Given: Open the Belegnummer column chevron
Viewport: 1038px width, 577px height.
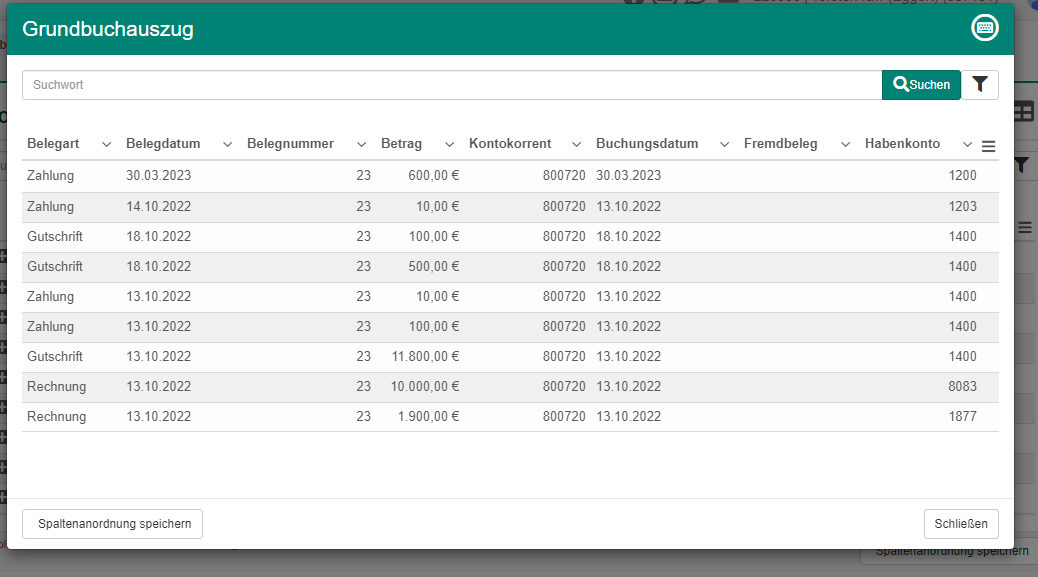Looking at the screenshot, I should [361, 144].
